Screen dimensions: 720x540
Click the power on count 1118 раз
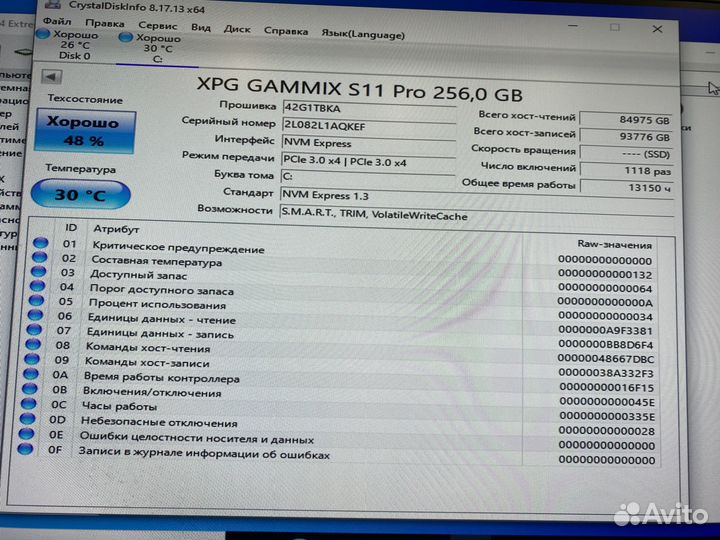(627, 171)
